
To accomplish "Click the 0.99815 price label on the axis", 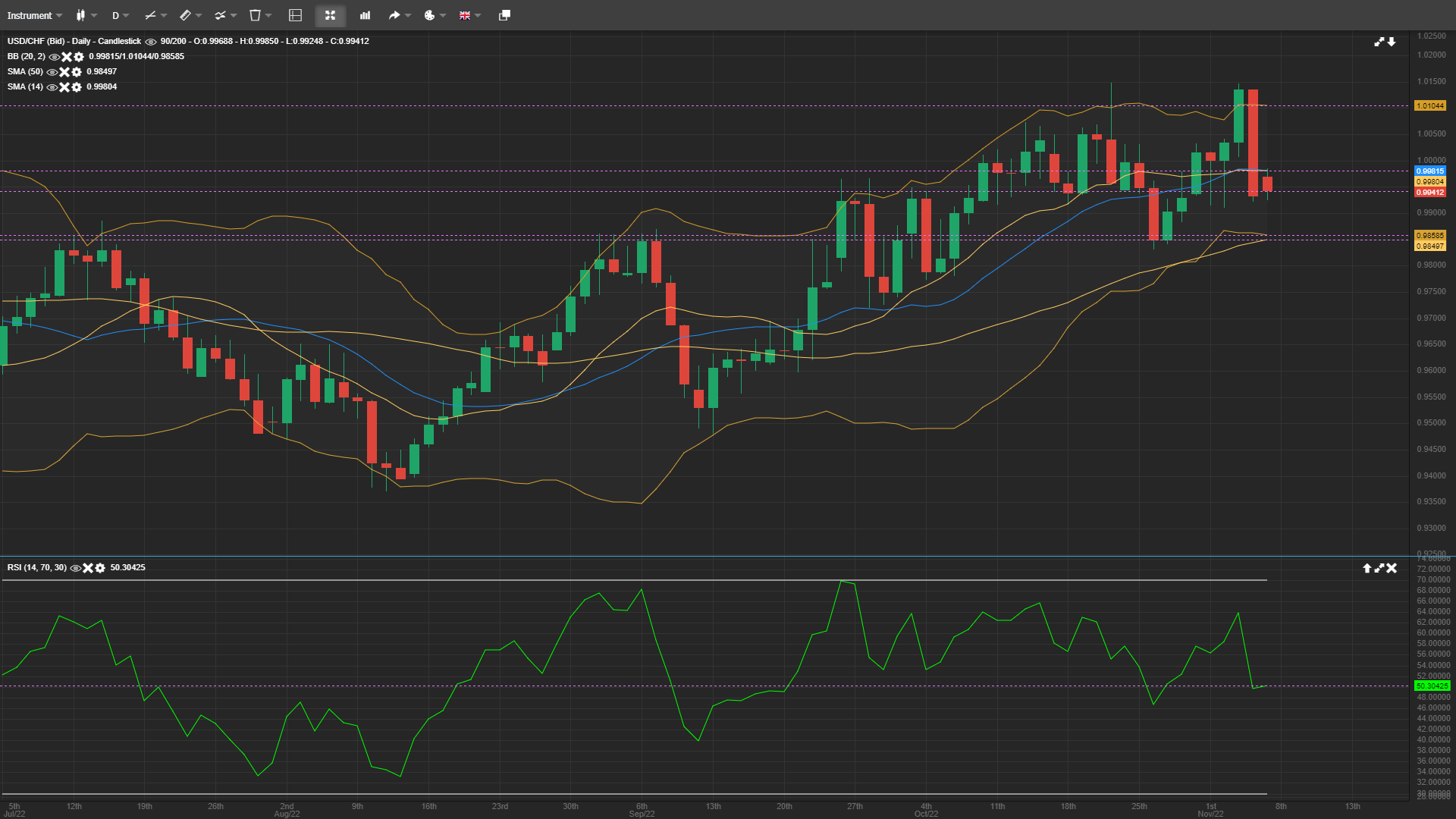I will pos(1430,171).
